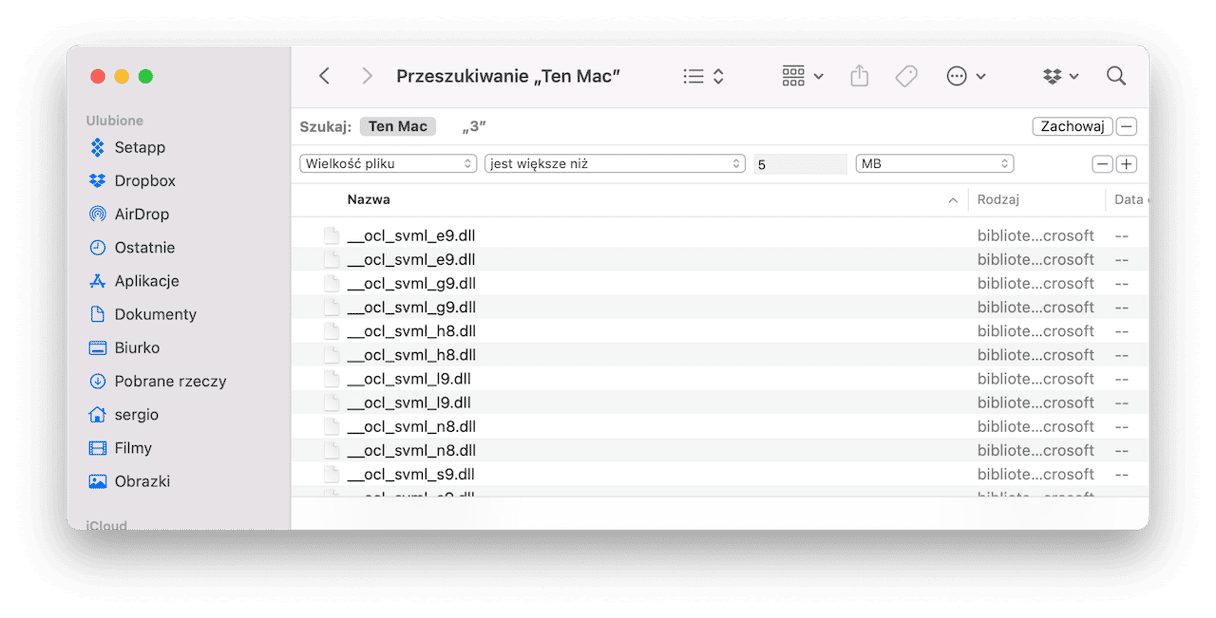
Task: Click the tag icon in toolbar
Action: click(906, 76)
